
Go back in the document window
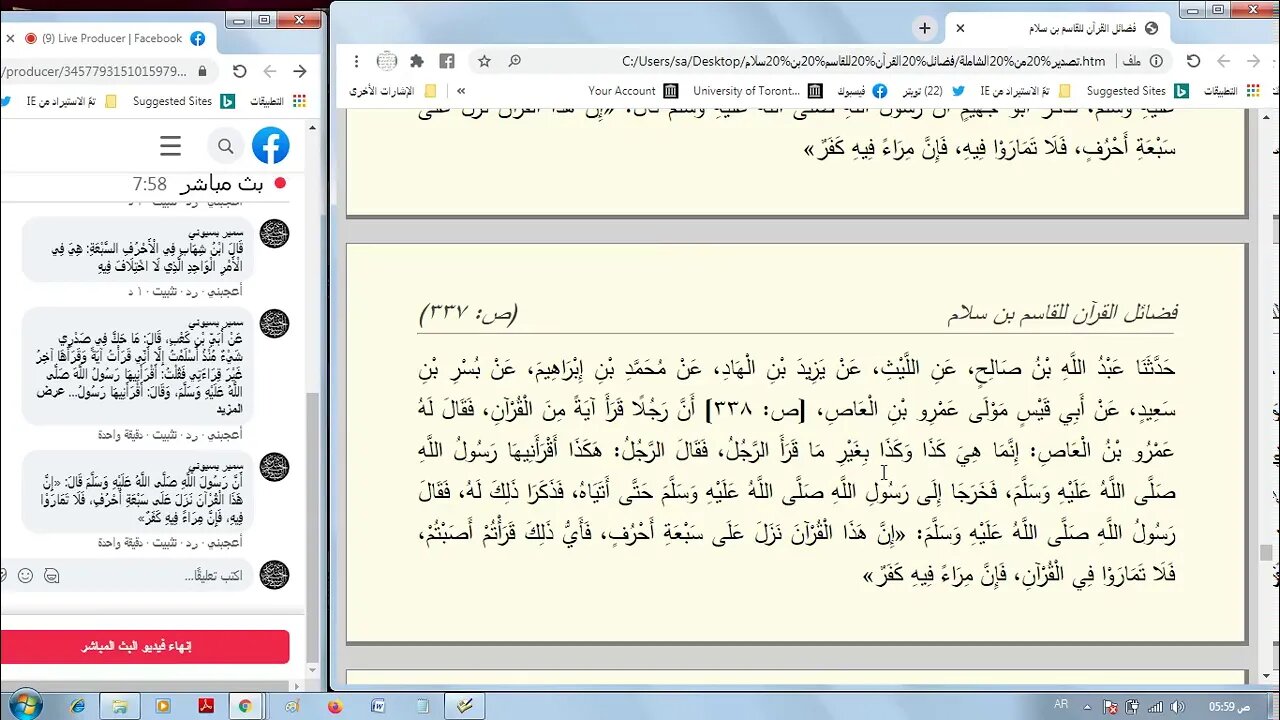point(1223,61)
